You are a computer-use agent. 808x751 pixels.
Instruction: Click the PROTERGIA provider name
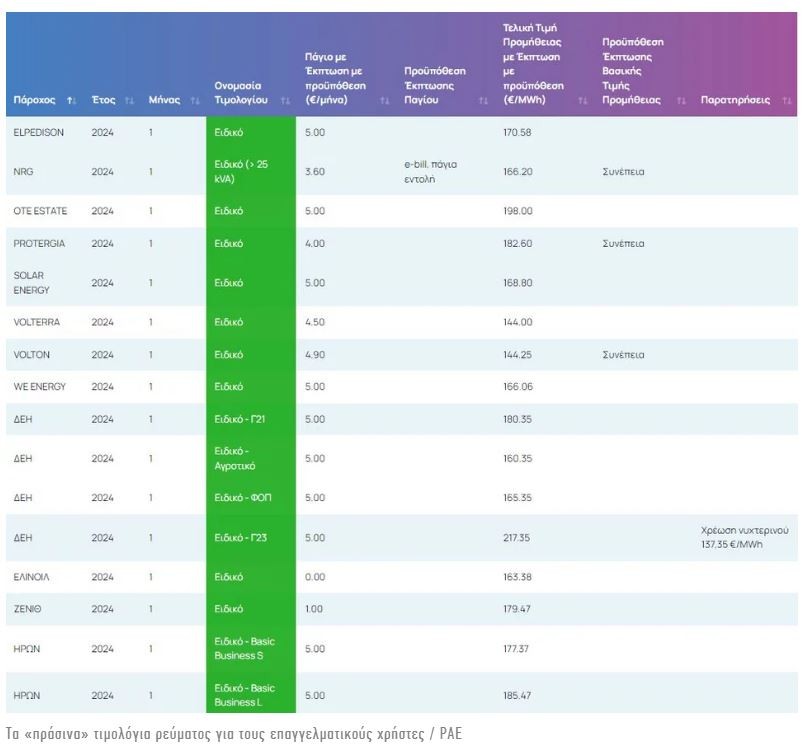[39, 243]
